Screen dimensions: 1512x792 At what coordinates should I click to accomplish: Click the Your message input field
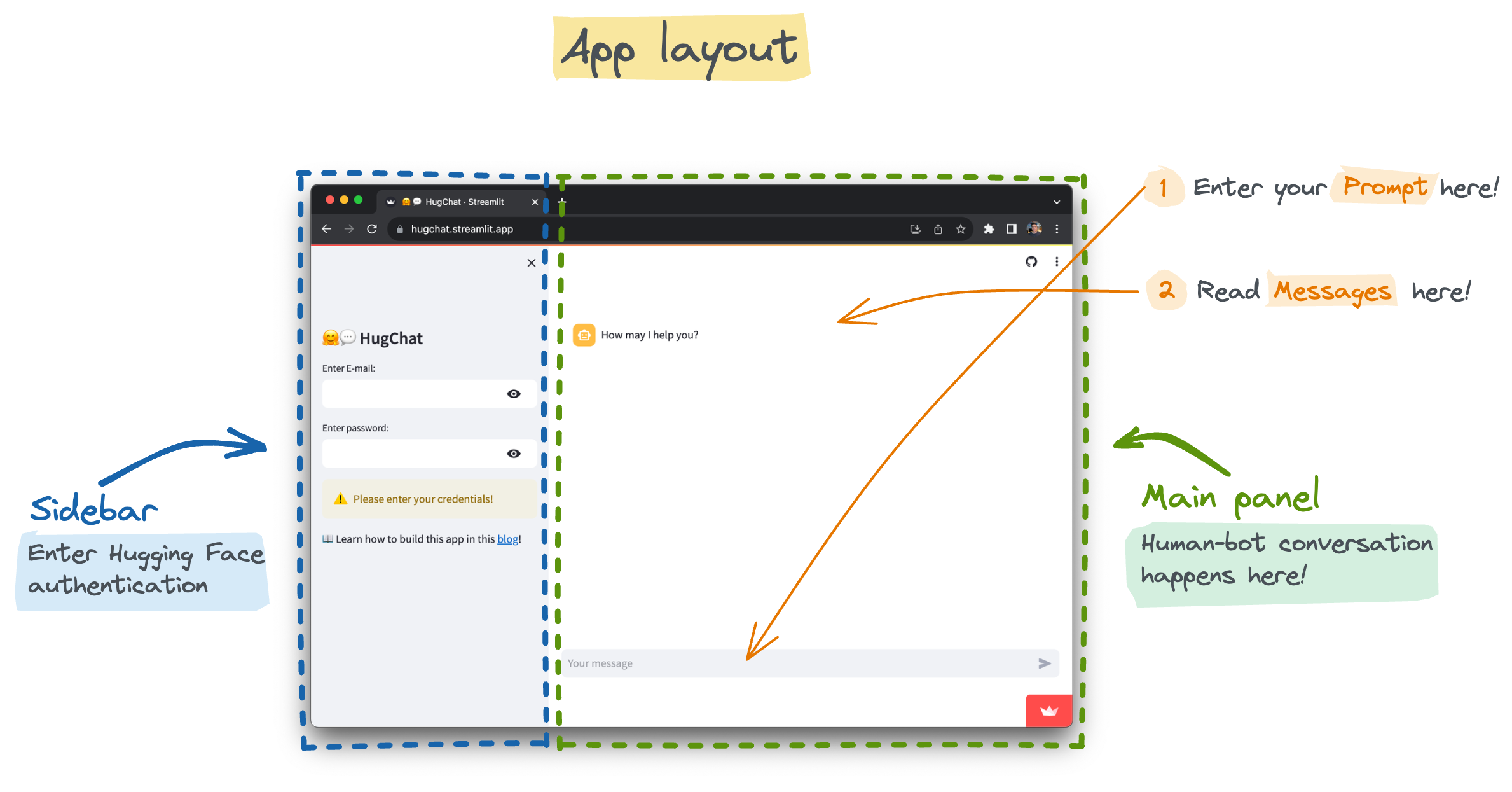pos(795,663)
